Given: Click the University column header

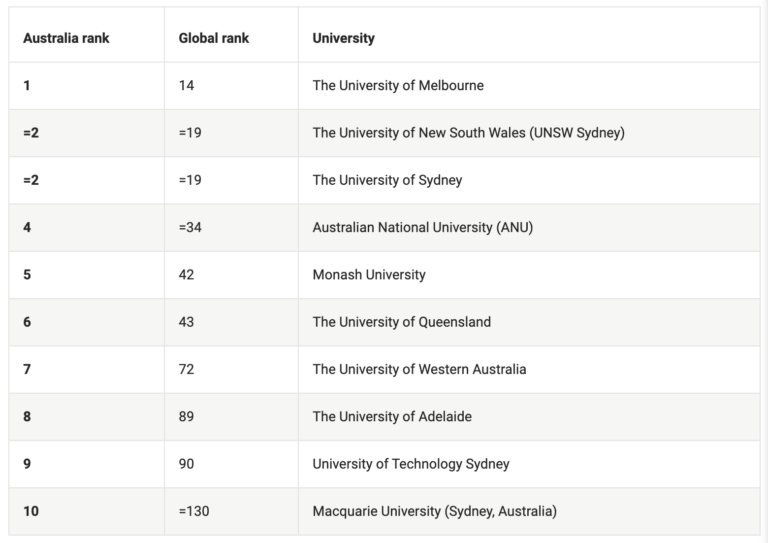Looking at the screenshot, I should point(343,38).
